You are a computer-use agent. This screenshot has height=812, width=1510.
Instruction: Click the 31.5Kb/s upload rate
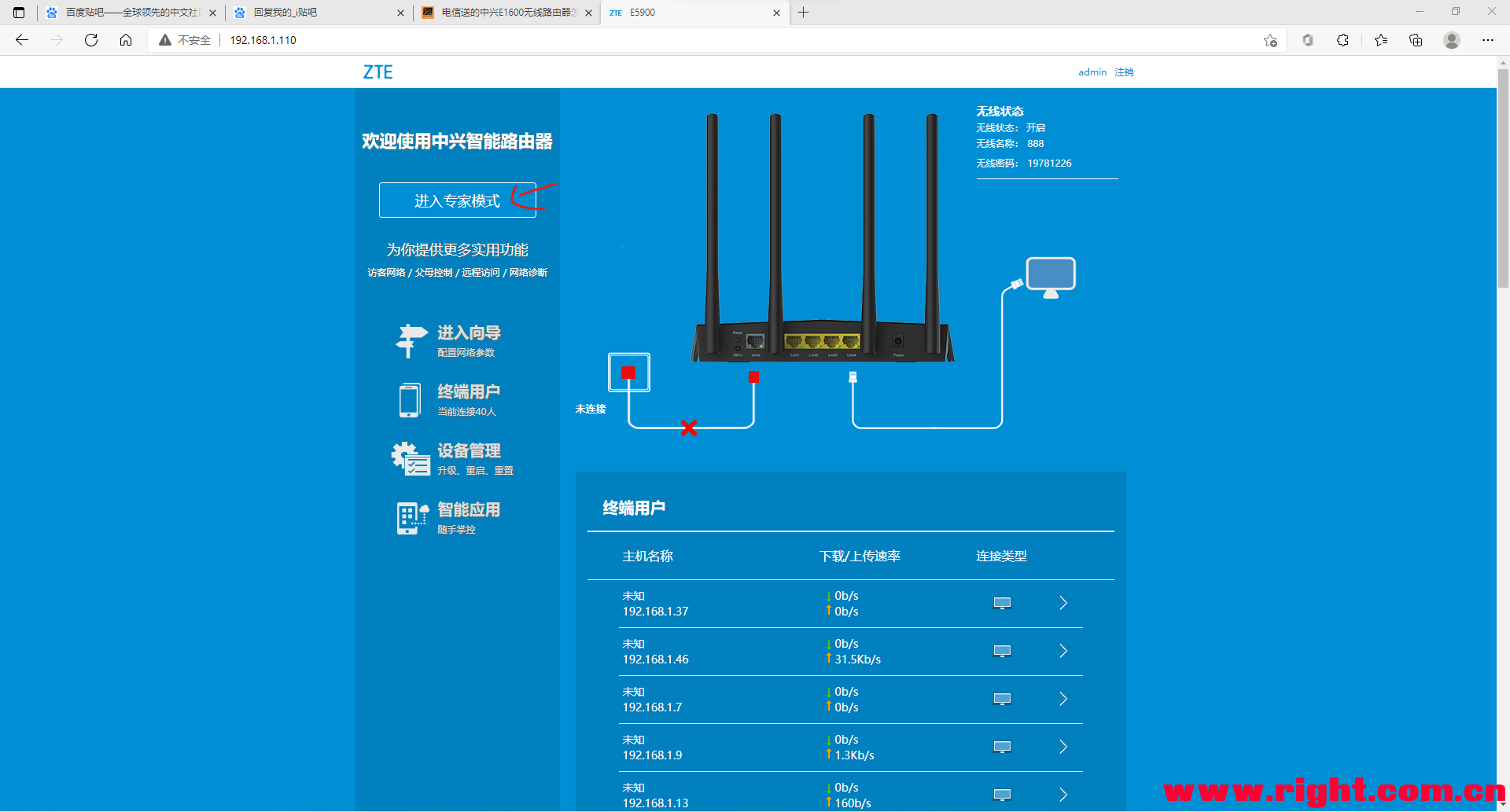point(857,660)
